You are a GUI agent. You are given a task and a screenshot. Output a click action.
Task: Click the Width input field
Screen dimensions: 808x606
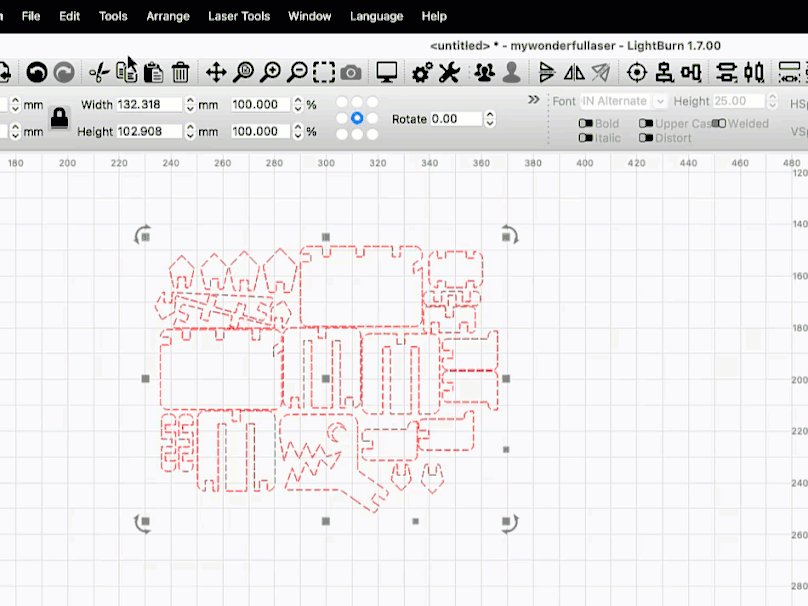click(x=149, y=105)
